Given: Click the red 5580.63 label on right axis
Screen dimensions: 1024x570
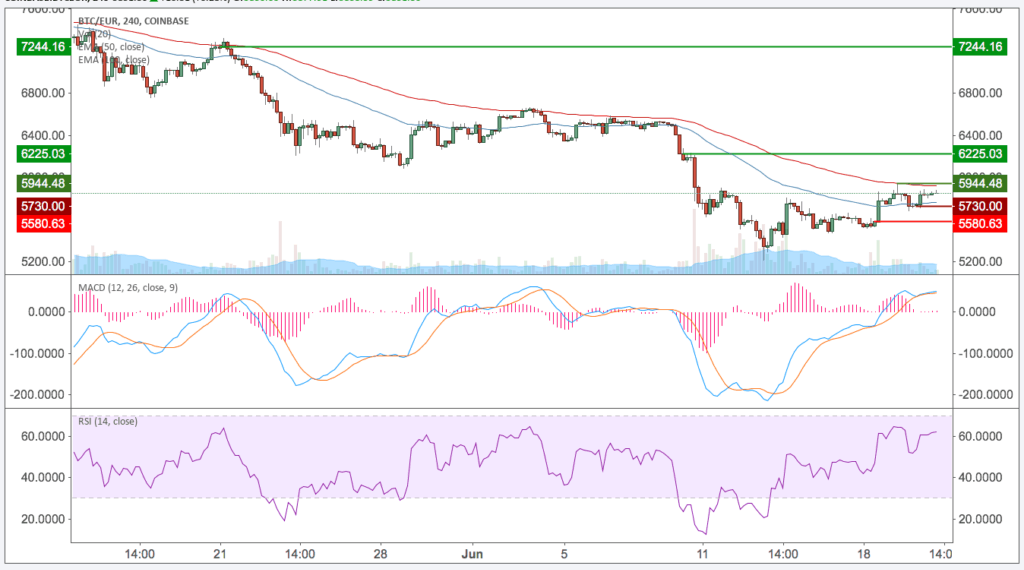Looking at the screenshot, I should [979, 222].
